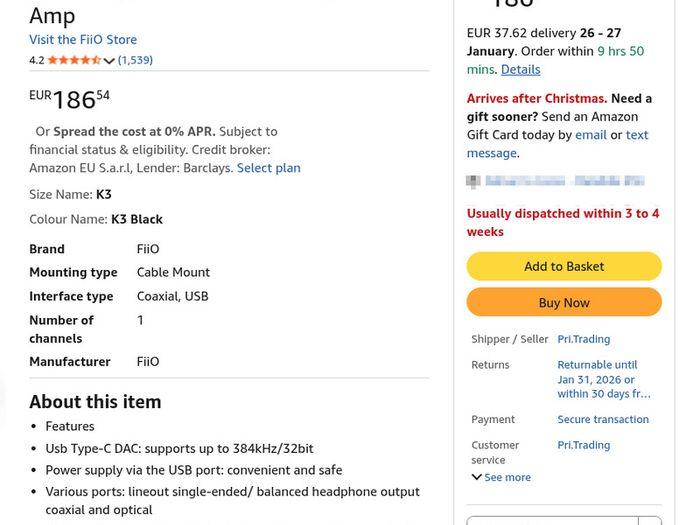Click the EUR 186.54 price

coord(70,99)
